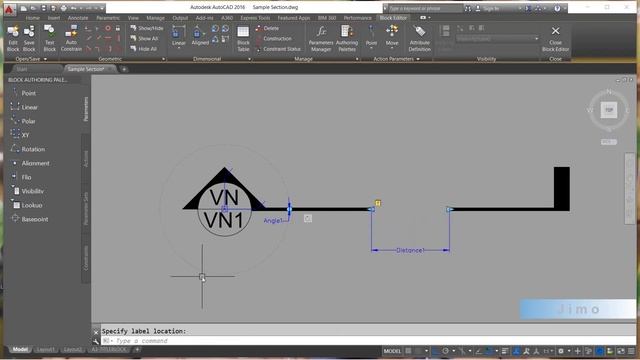Image resolution: width=640 pixels, height=360 pixels.
Task: Toggle Constraint Status display
Action: [x=278, y=49]
